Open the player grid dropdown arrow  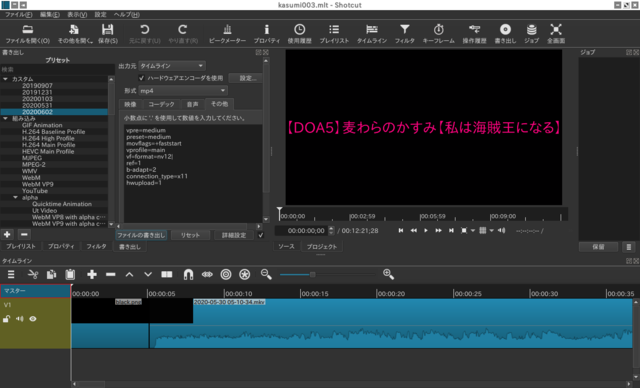point(491,231)
